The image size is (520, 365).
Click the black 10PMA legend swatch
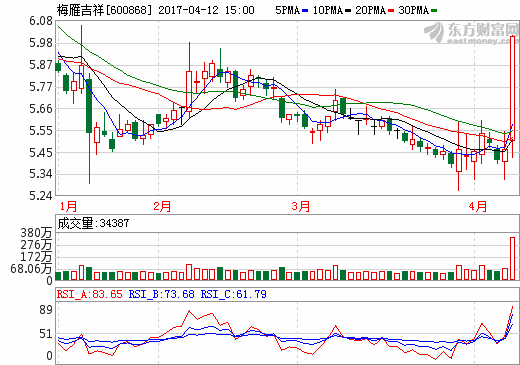pyautogui.click(x=348, y=11)
